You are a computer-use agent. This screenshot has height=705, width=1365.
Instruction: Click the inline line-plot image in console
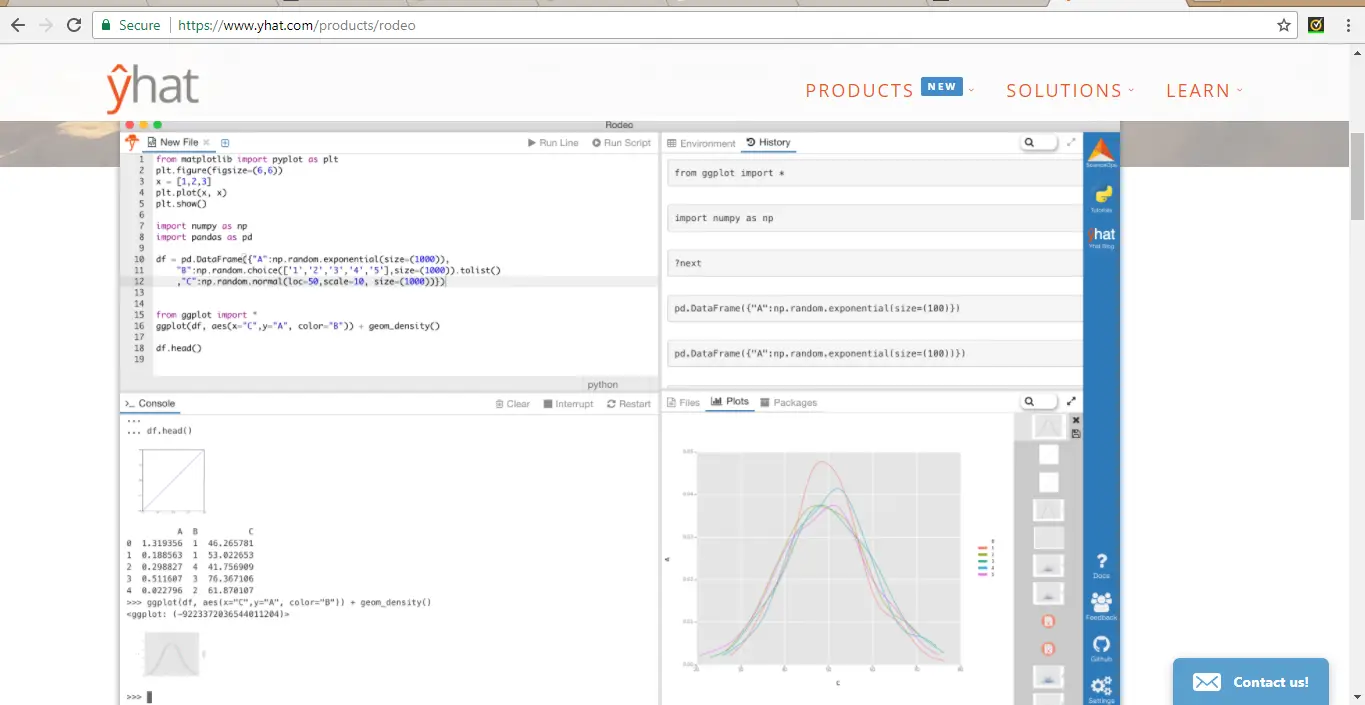(172, 481)
